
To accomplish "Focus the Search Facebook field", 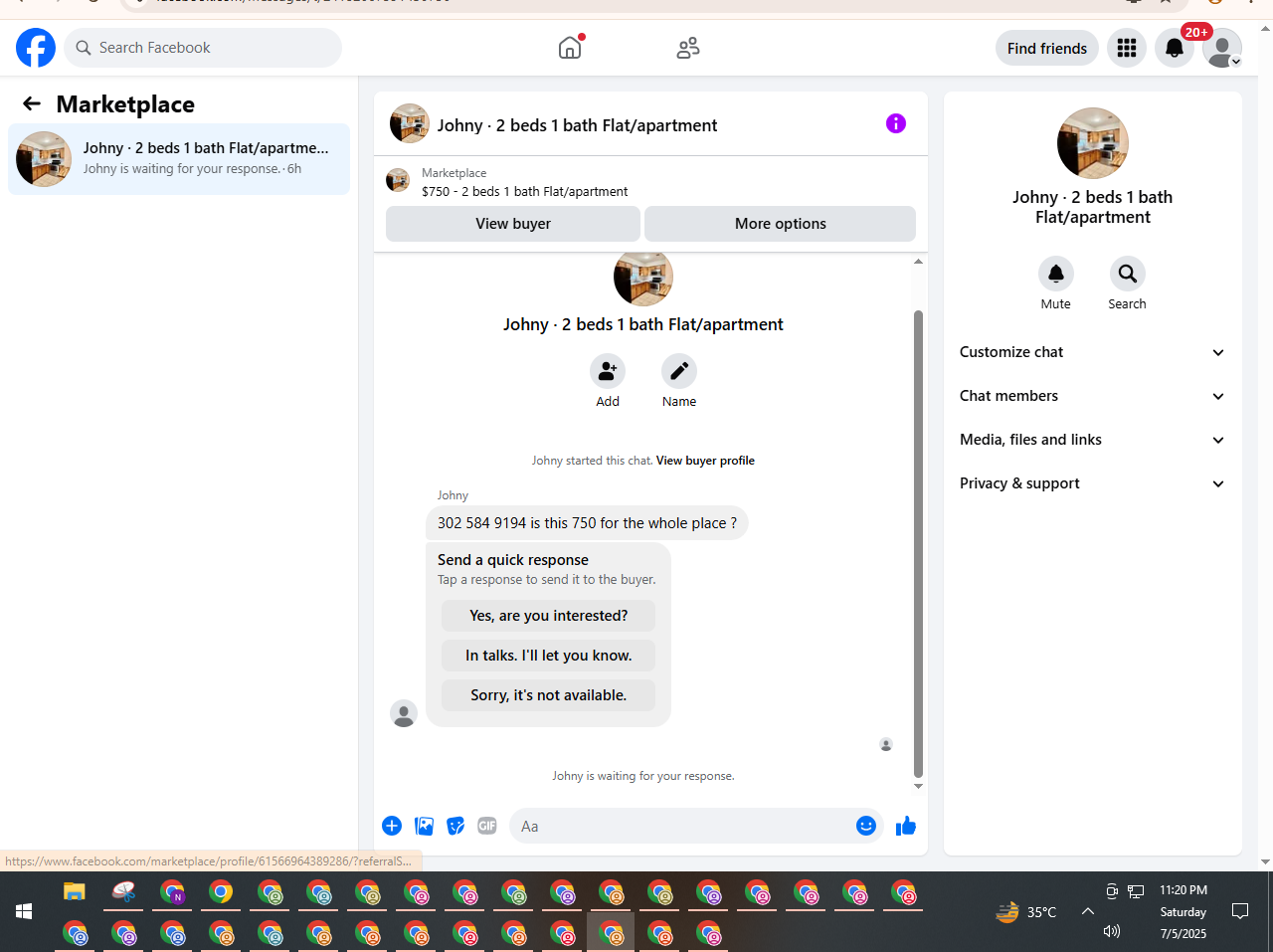I will pyautogui.click(x=203, y=48).
